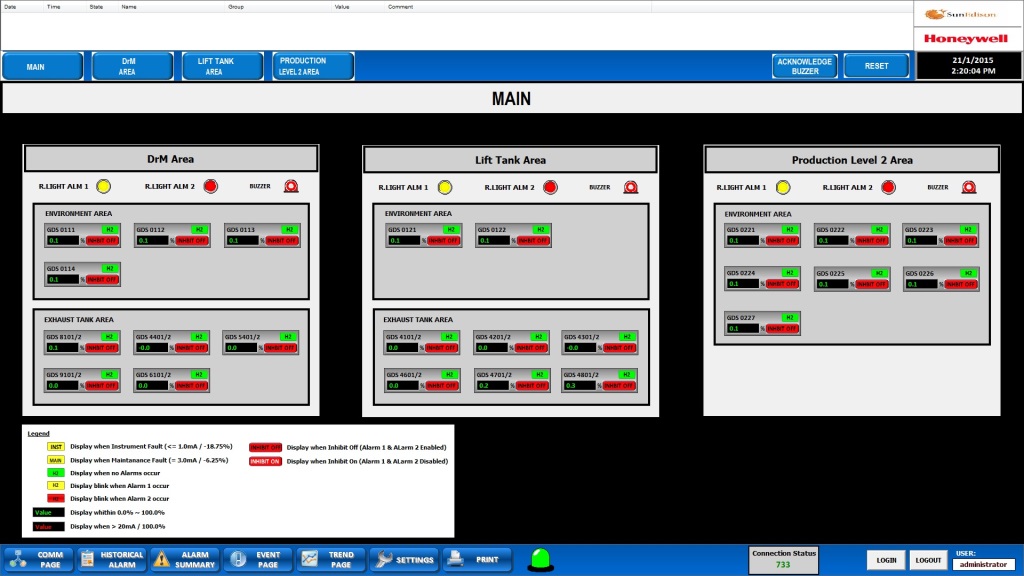1024x576 pixels.
Task: Toggle Inhibit Off on GDS 4801/2
Action: click(x=618, y=386)
